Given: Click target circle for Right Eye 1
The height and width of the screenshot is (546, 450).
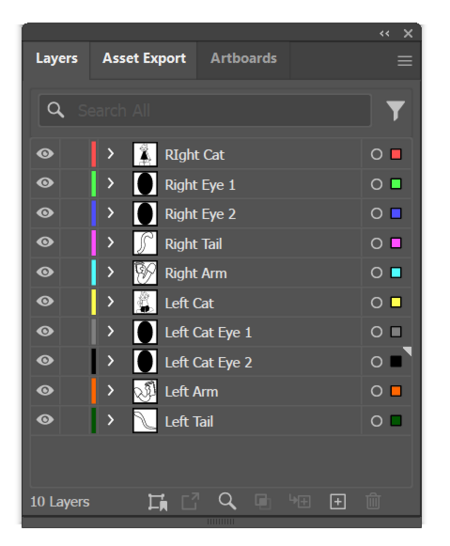Looking at the screenshot, I should pyautogui.click(x=377, y=184).
